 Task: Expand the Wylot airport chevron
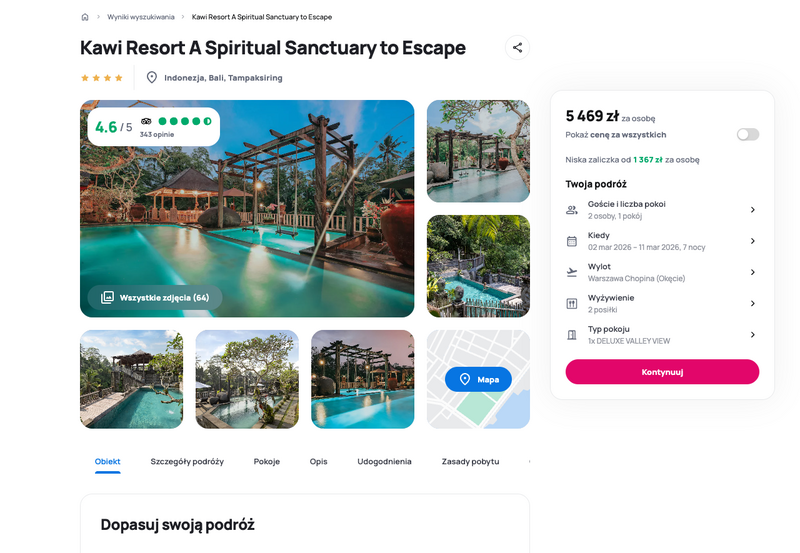pyautogui.click(x=753, y=272)
